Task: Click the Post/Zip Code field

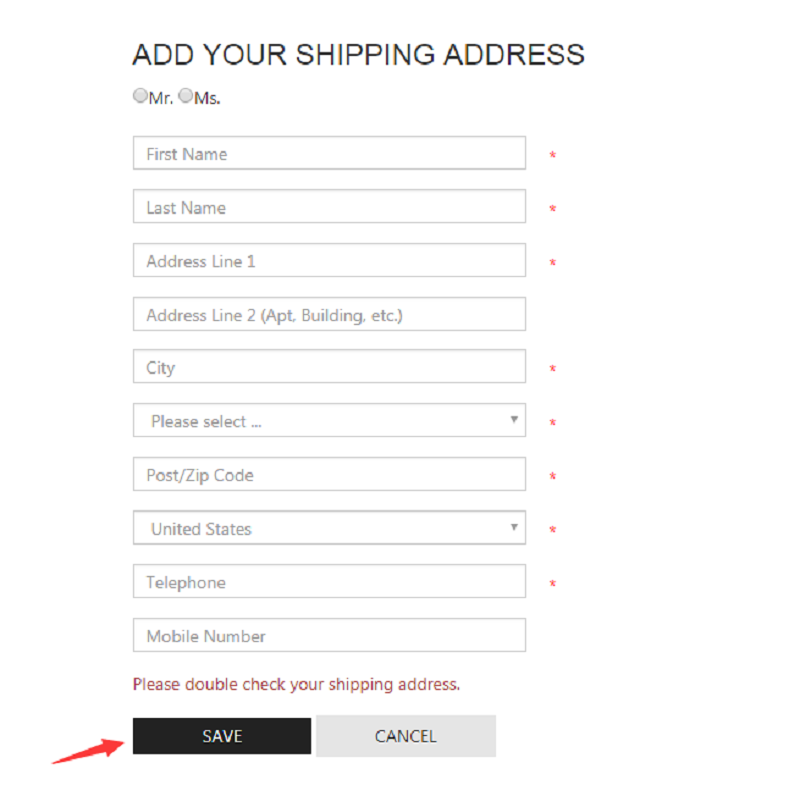Action: click(x=329, y=475)
